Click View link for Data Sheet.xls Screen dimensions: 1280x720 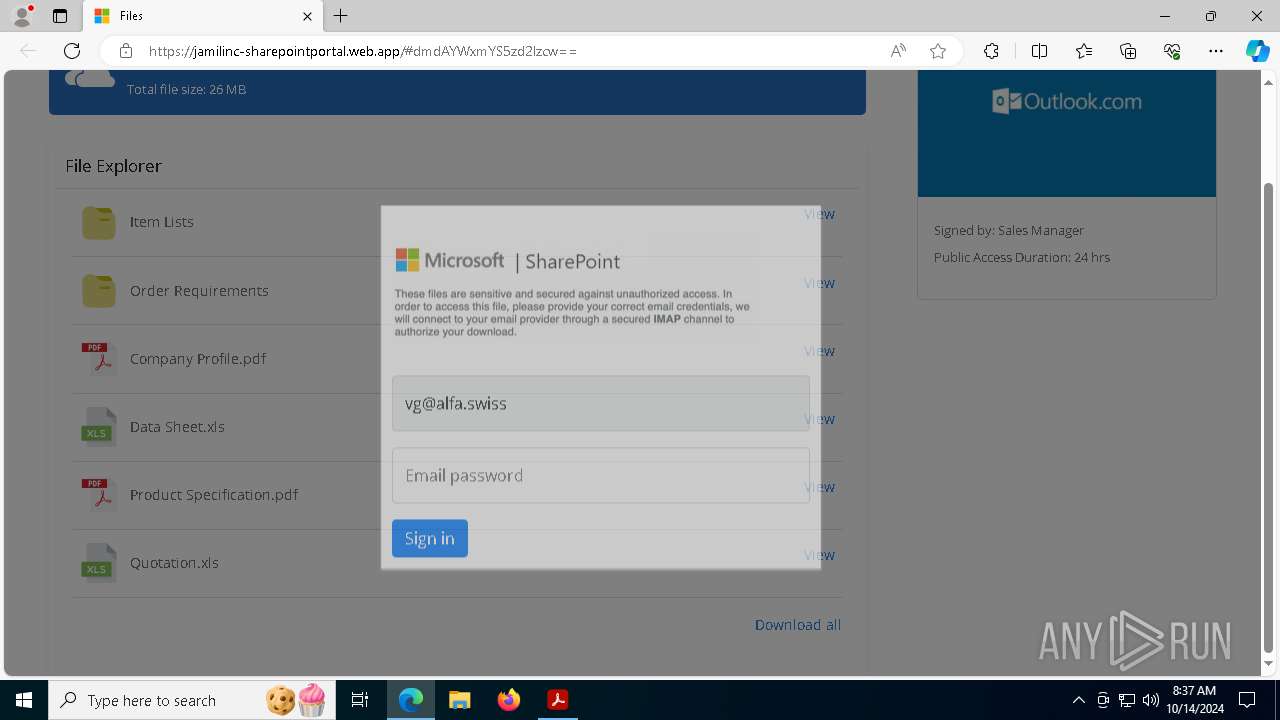[x=819, y=419]
